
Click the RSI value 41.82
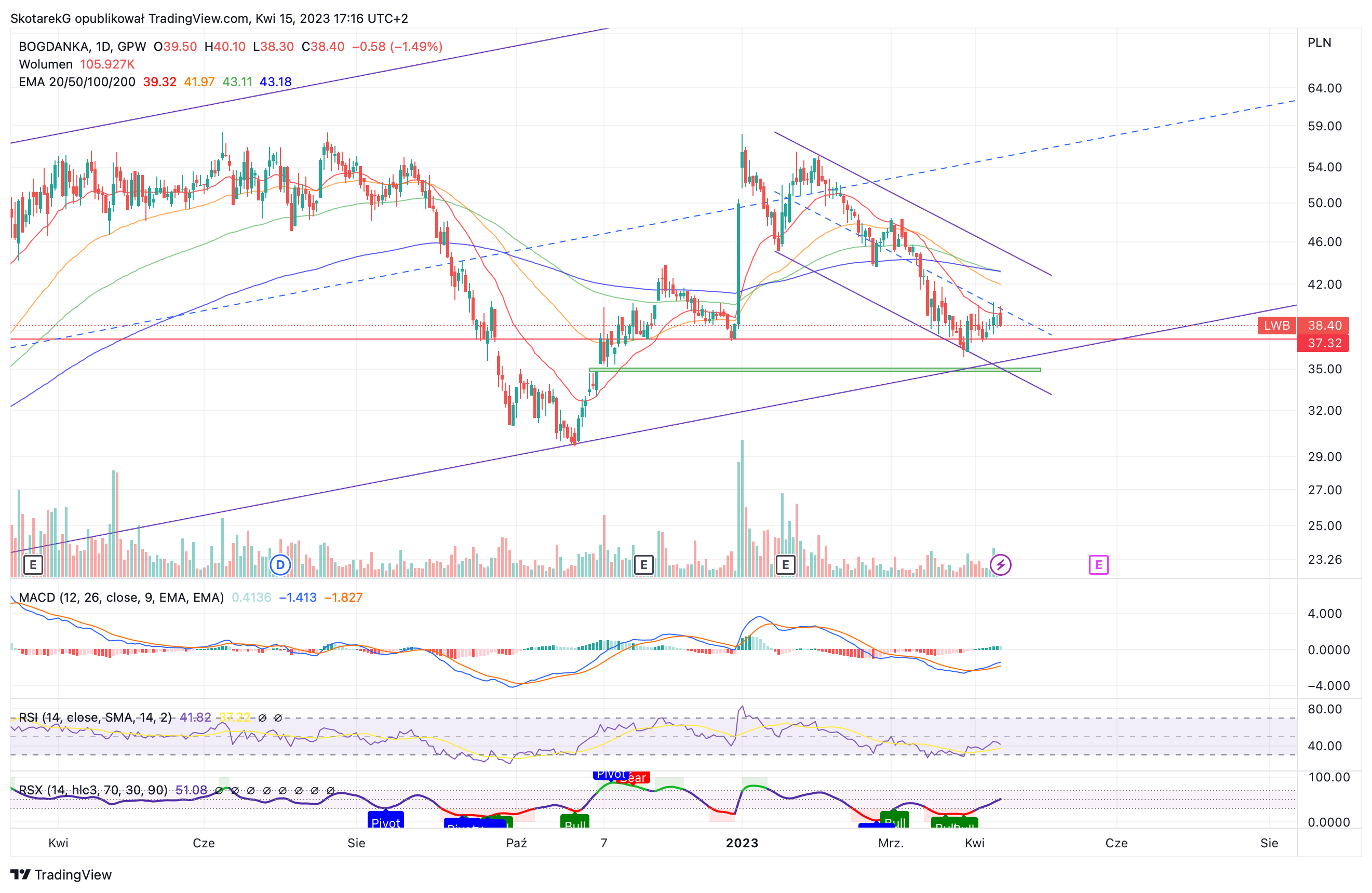(x=195, y=717)
